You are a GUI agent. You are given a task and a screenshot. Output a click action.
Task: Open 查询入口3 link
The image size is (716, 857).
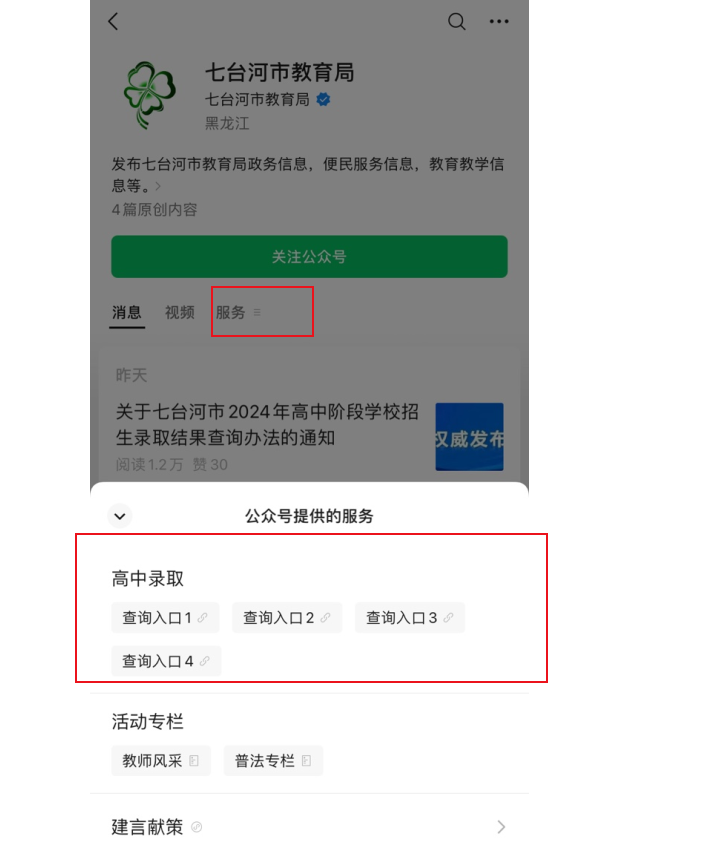point(410,618)
